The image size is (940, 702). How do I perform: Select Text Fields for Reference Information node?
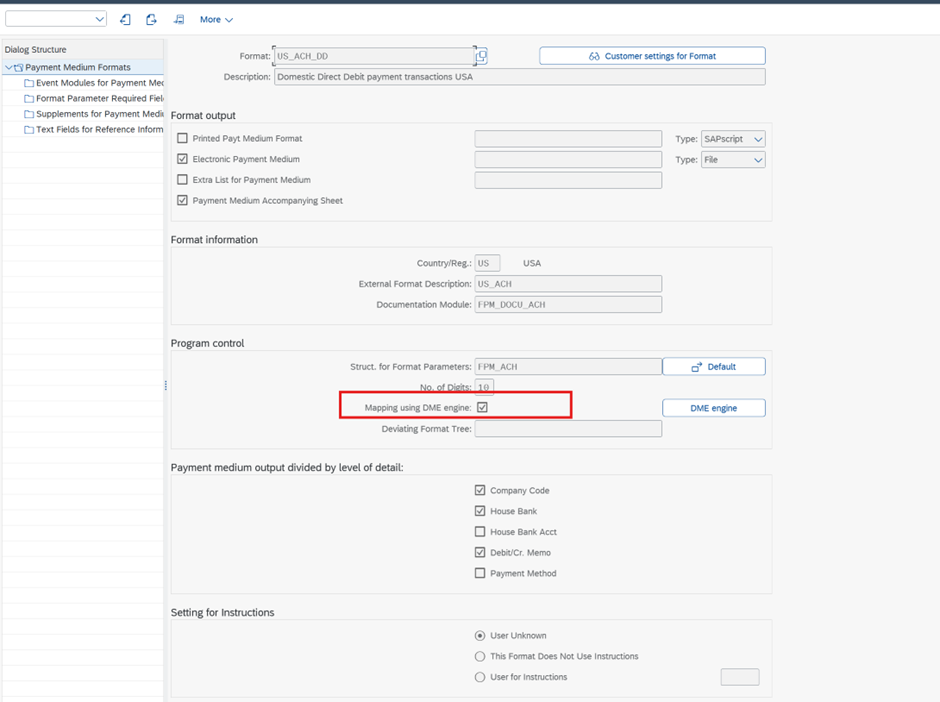[100, 129]
